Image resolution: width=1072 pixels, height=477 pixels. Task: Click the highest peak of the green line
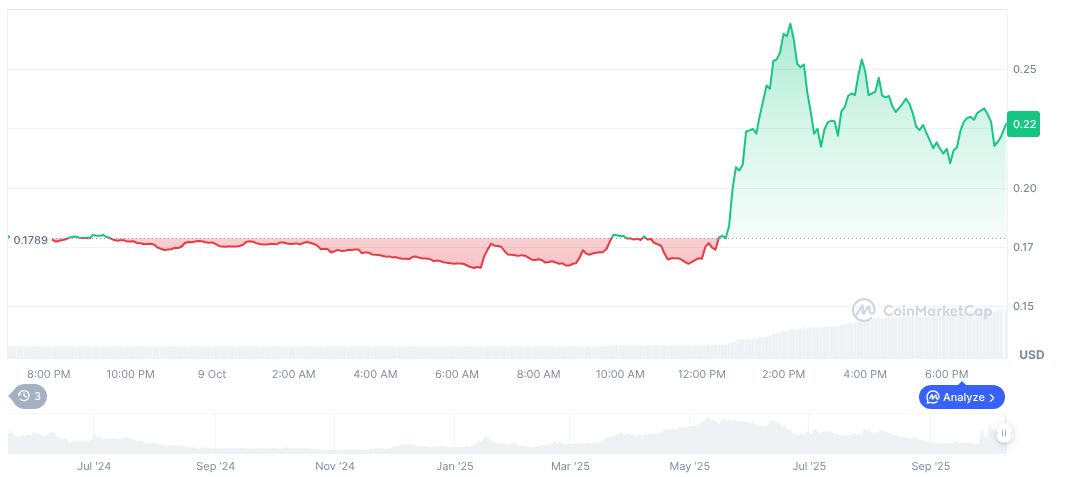click(x=790, y=24)
